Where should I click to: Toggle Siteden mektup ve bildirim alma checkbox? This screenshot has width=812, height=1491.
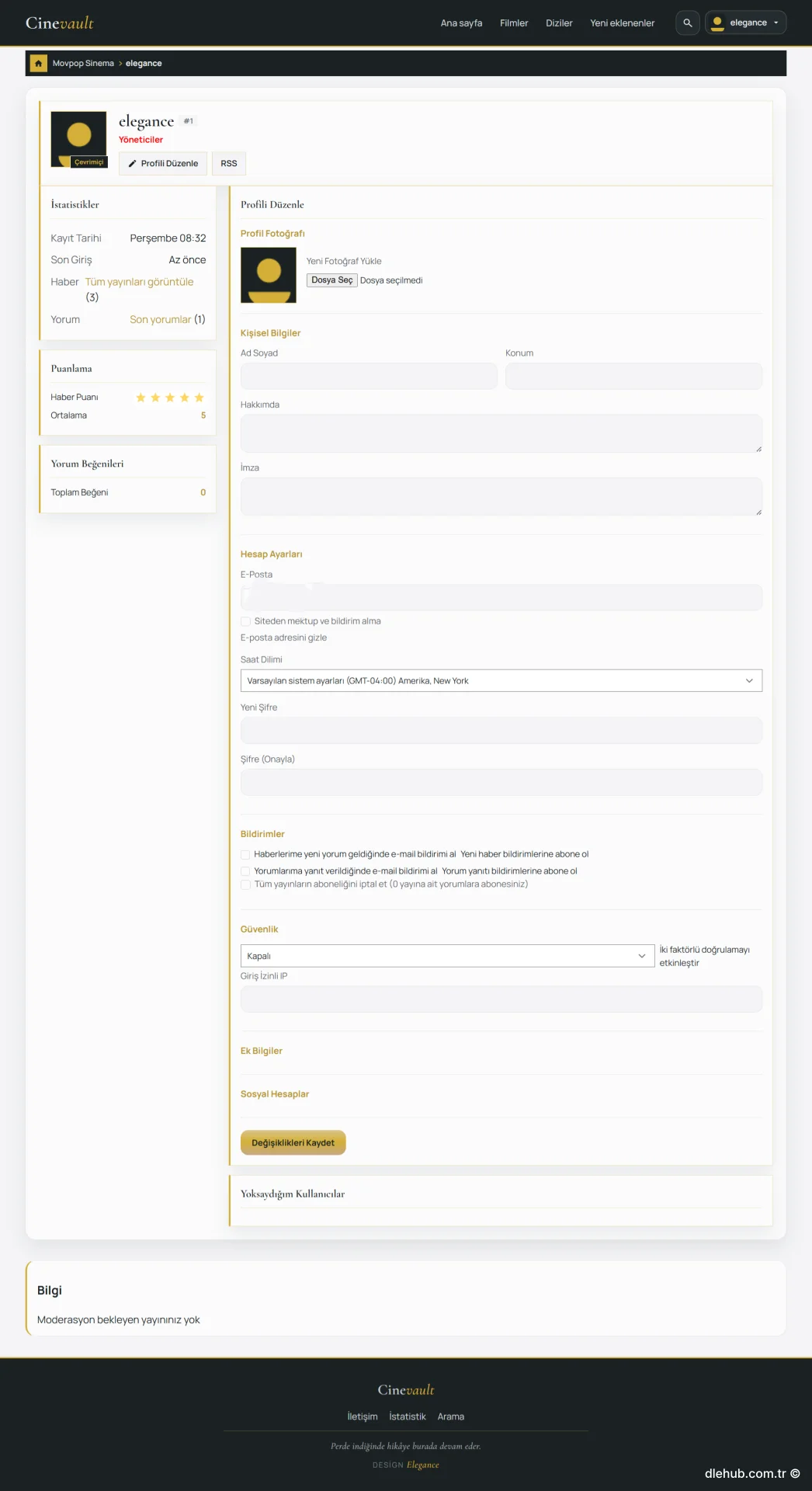(x=245, y=621)
